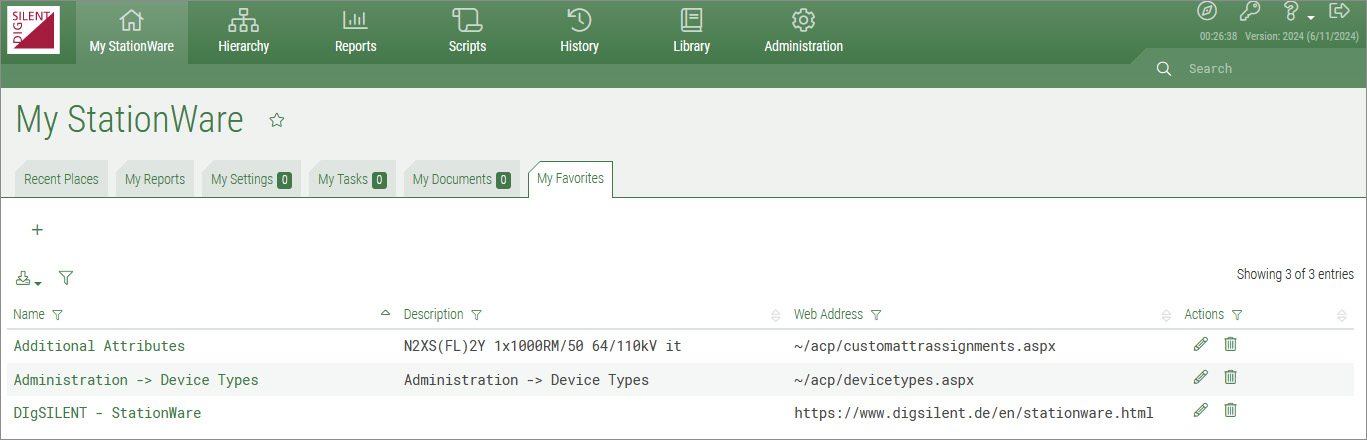Screen dimensions: 1367x440
Task: Delete the Administration -> Device Types favorite
Action: [x=1230, y=377]
